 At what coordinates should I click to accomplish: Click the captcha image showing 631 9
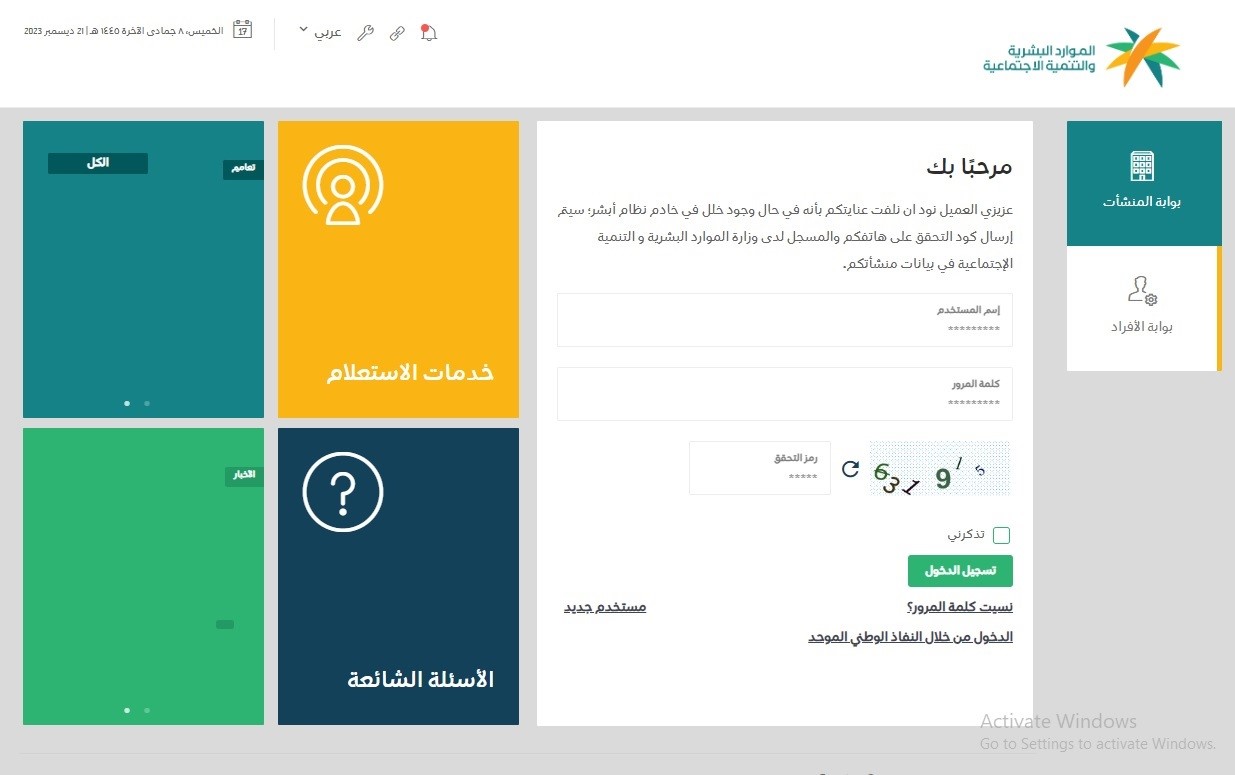tap(940, 468)
